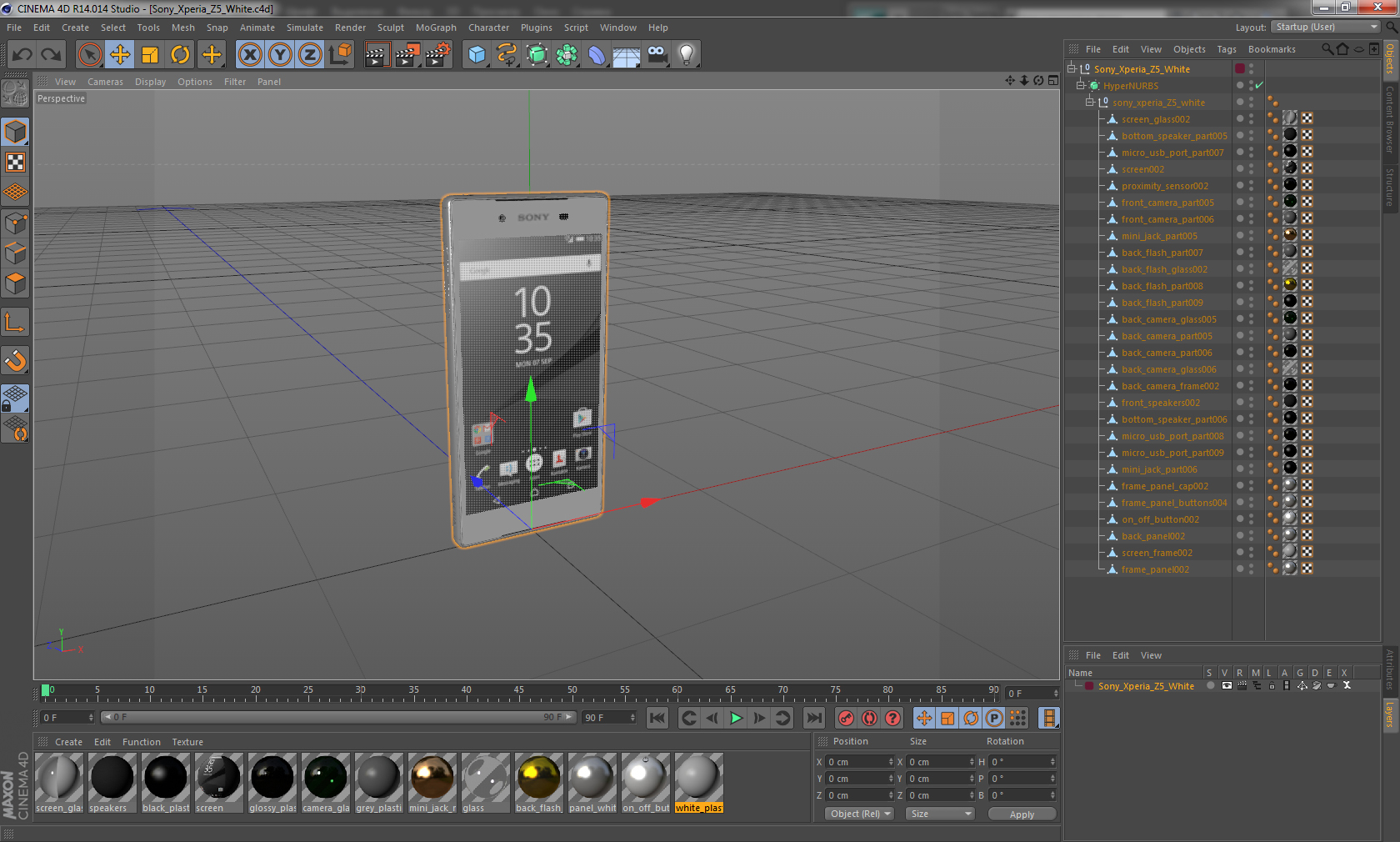The image size is (1400, 842).
Task: Add a Light object
Action: tap(687, 55)
